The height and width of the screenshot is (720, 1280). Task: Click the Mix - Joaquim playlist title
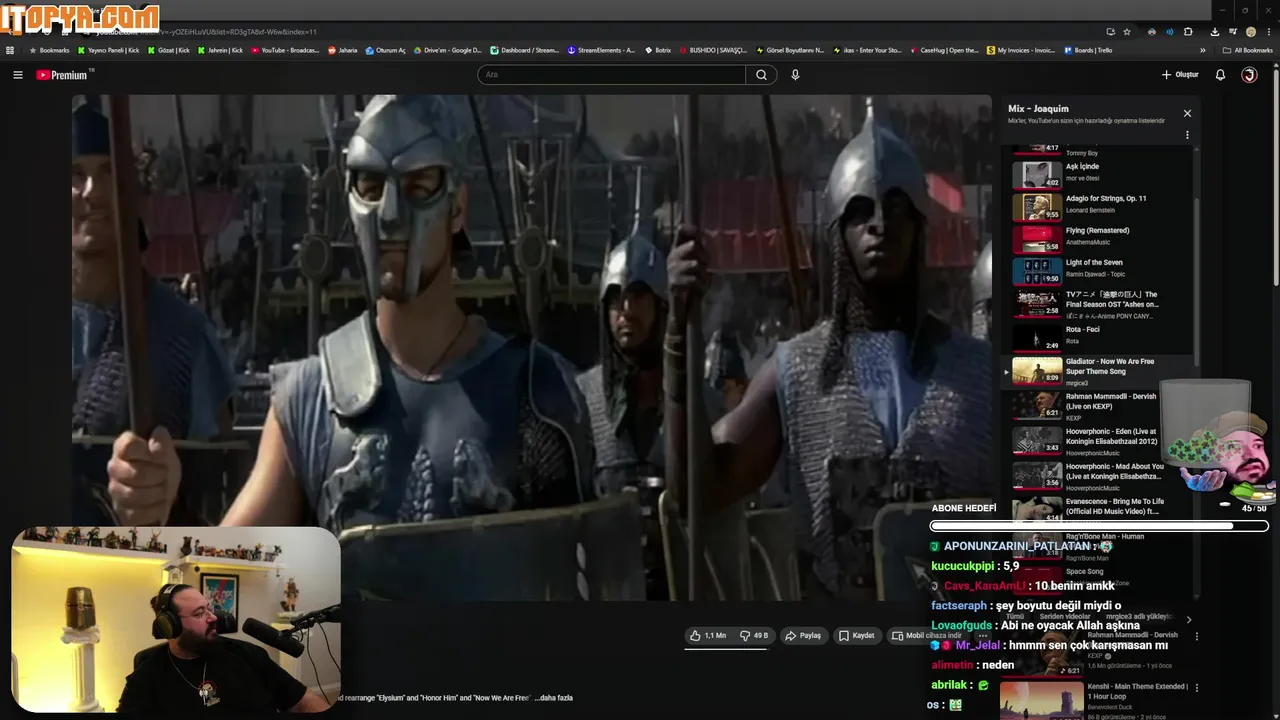1038,109
